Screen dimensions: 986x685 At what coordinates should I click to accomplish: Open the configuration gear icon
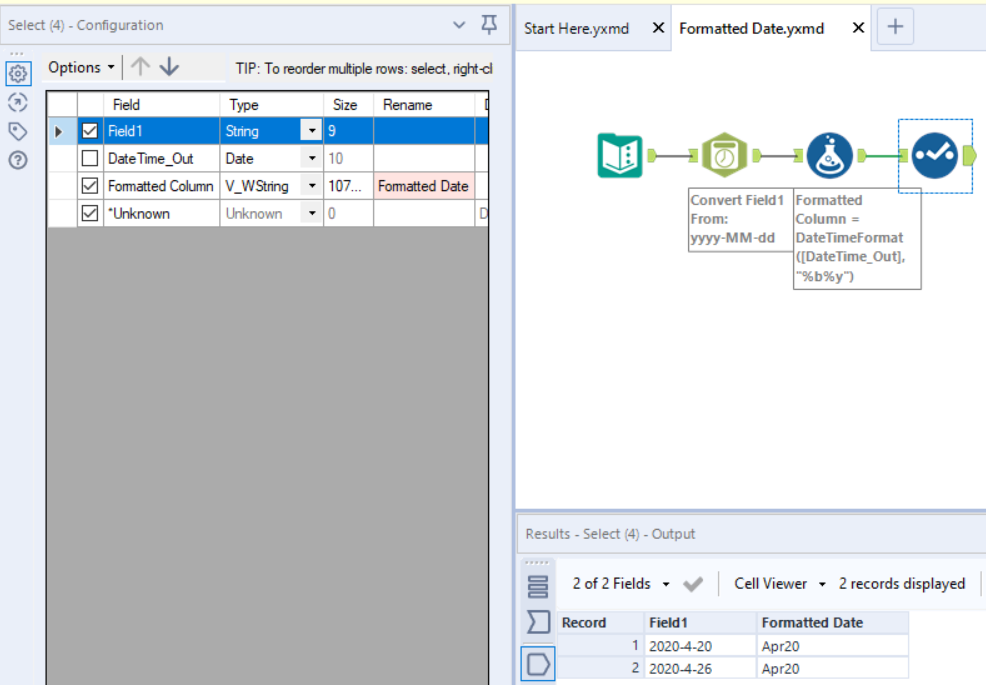tap(18, 74)
